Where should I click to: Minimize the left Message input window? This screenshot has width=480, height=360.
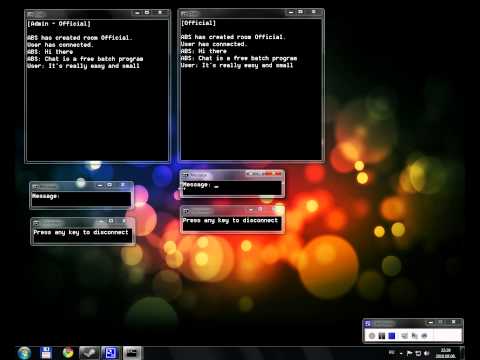pos(100,185)
